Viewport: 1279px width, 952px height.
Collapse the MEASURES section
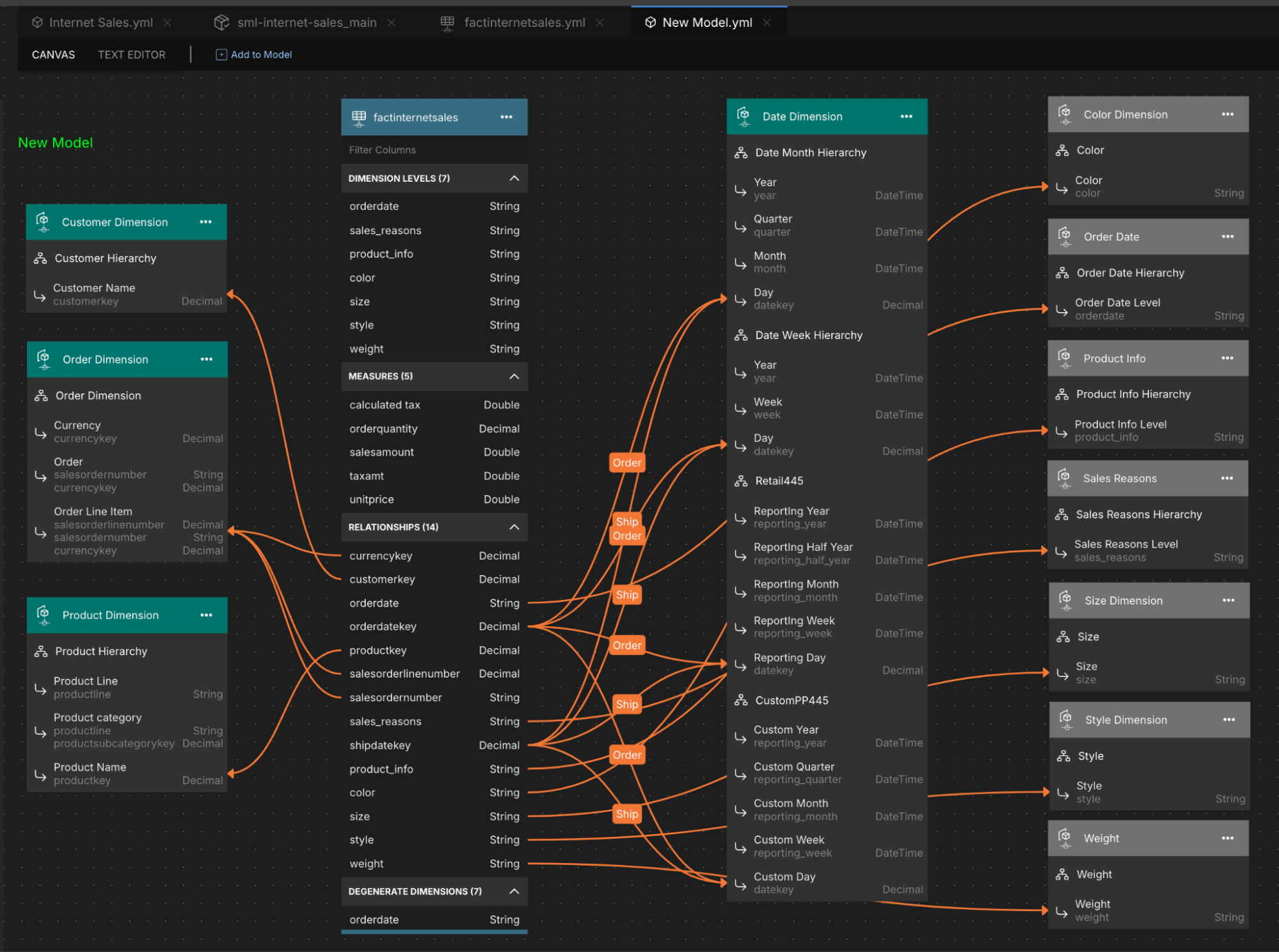[x=513, y=376]
